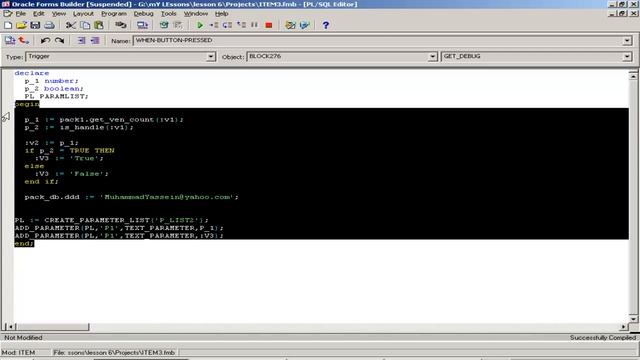Click the breakpoint marker in the editor margin
This screenshot has width=640, height=360.
click(6, 118)
